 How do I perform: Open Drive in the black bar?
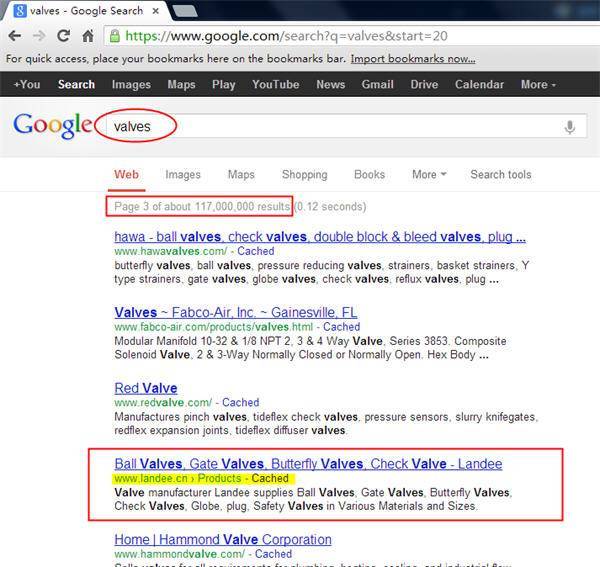click(424, 84)
